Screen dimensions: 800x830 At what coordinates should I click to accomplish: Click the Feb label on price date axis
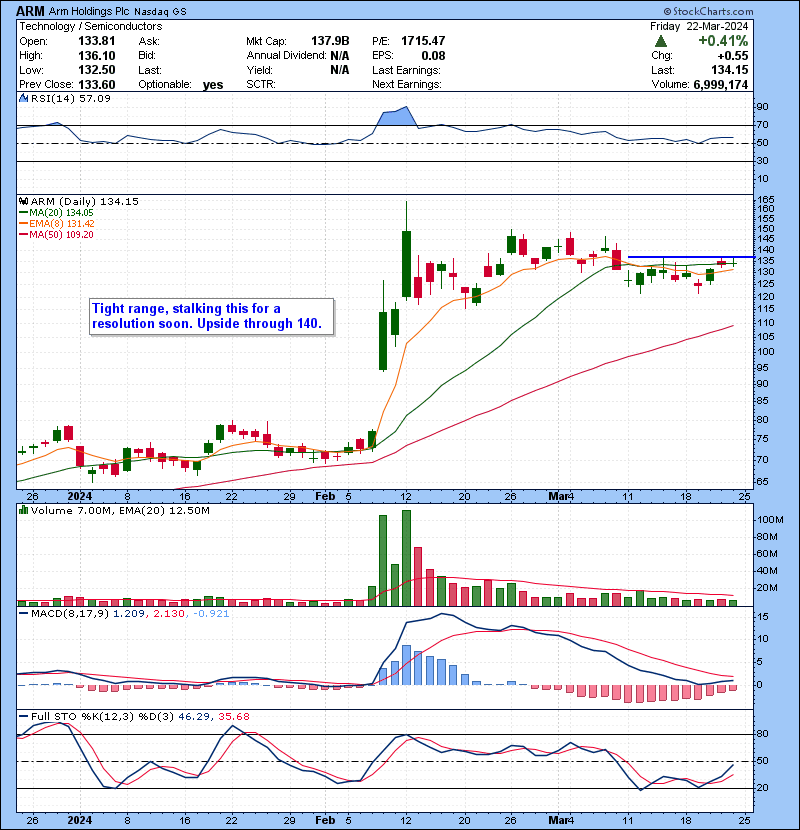(x=325, y=497)
